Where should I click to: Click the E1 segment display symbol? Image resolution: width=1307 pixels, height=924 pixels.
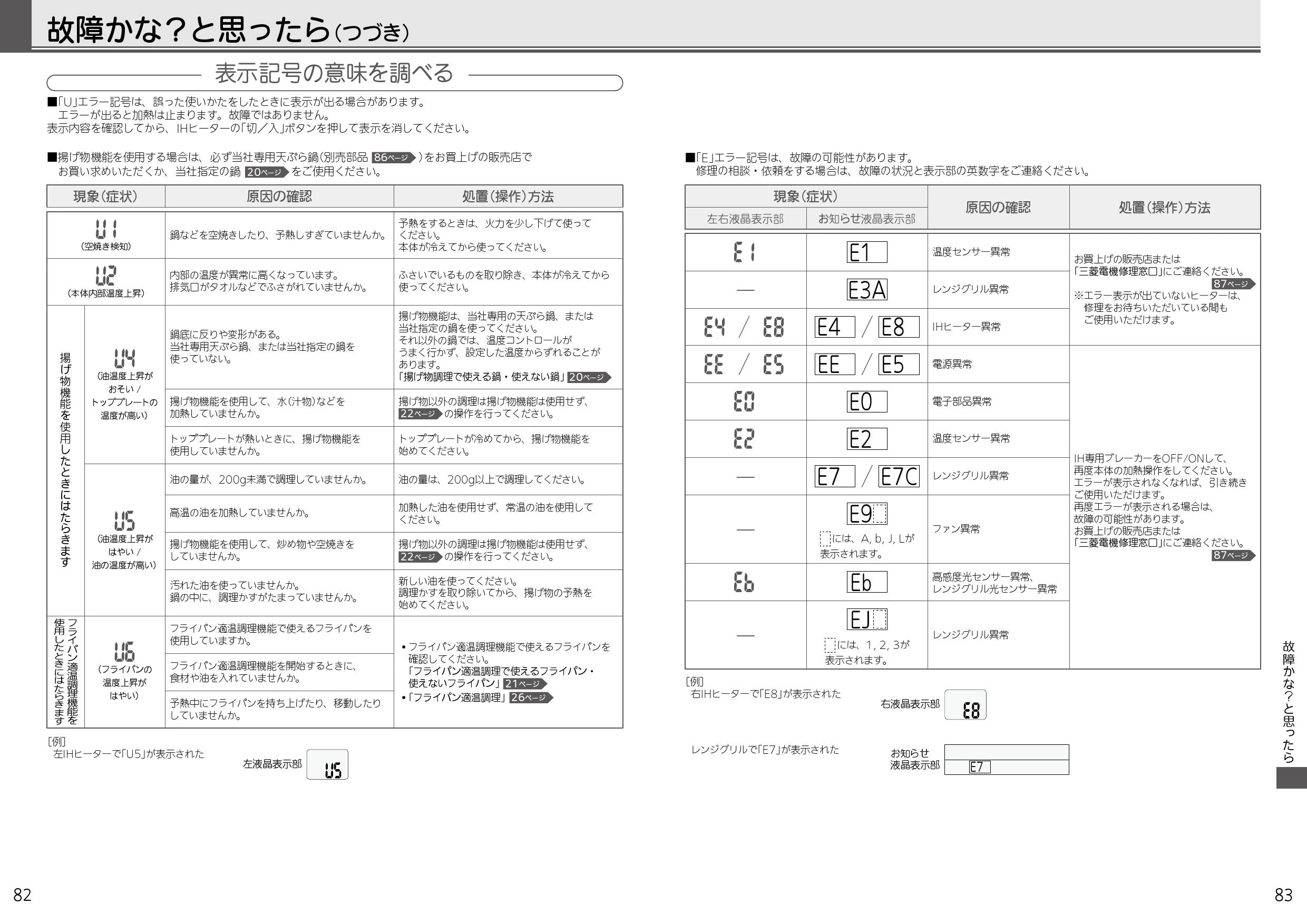[x=745, y=252]
